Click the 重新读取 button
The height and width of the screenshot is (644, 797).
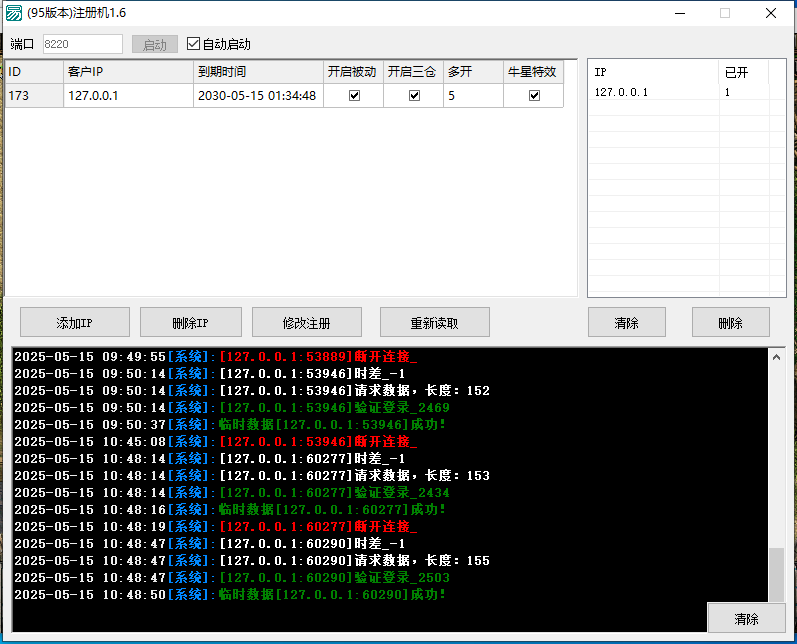pyautogui.click(x=434, y=322)
